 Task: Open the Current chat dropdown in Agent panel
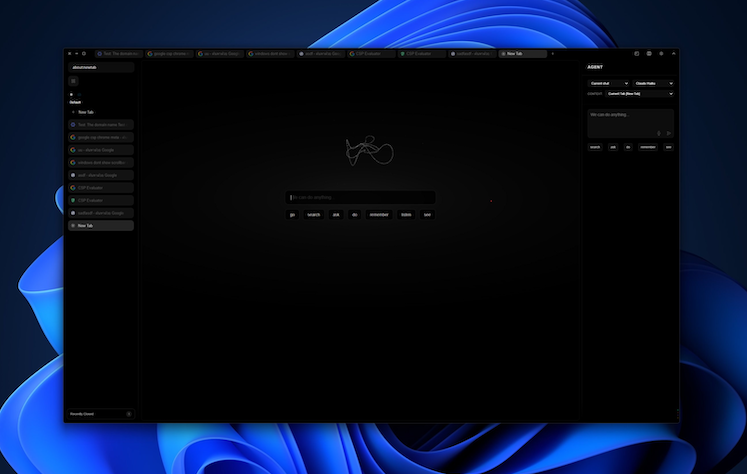608,83
